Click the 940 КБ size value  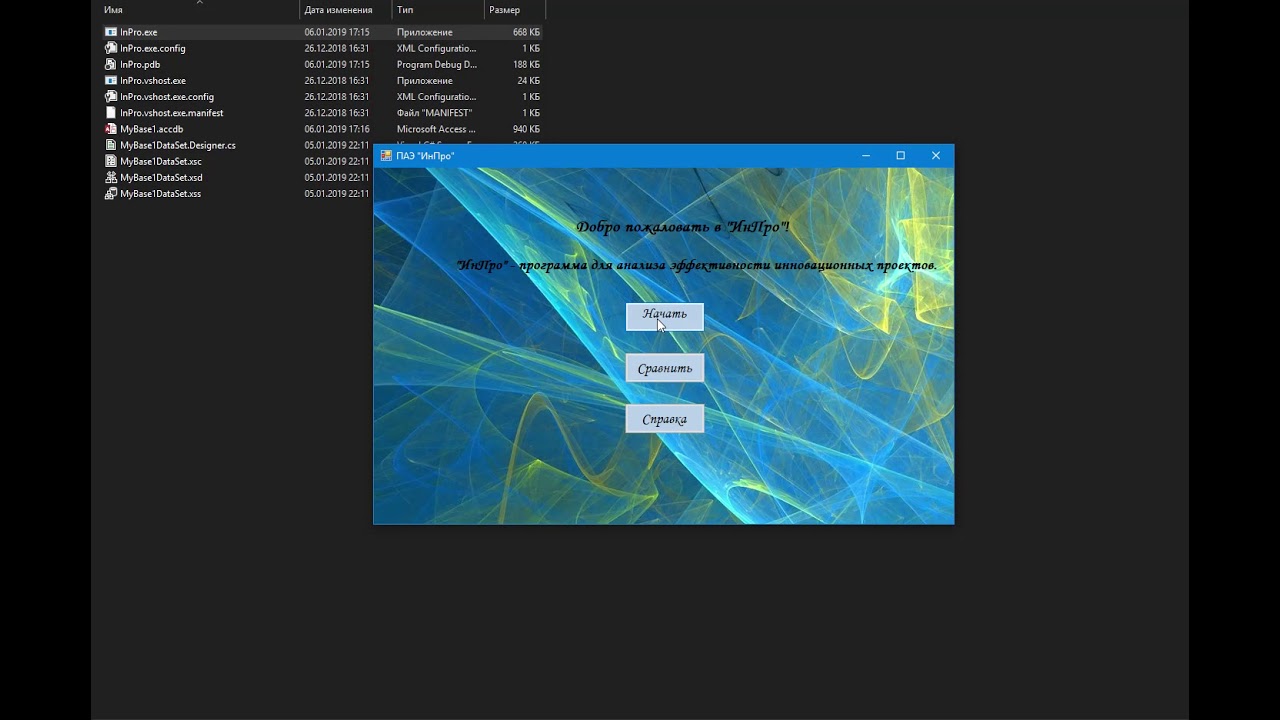tap(526, 129)
